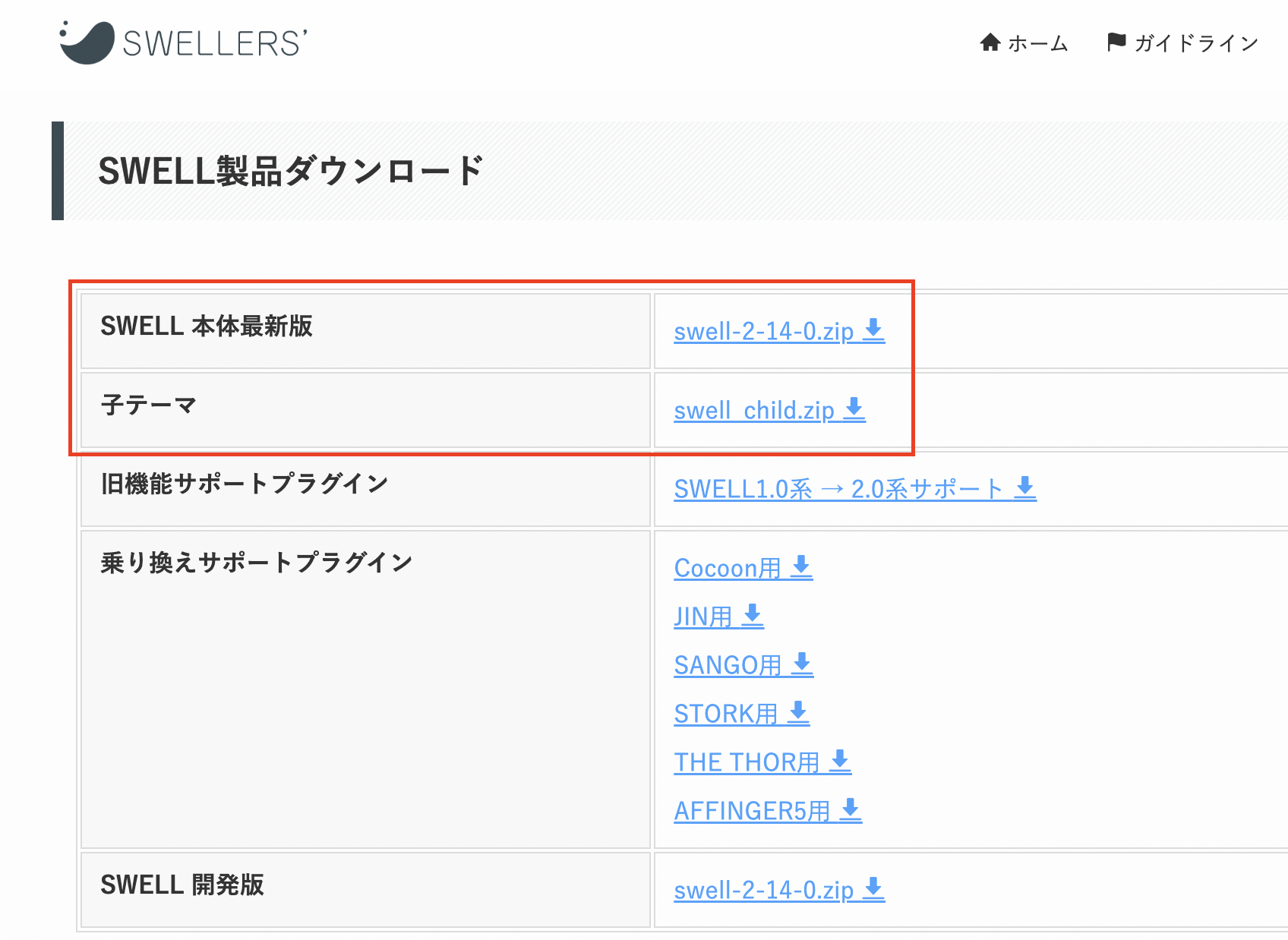
Task: Click download arrow beside STORK用
Action: 798,711
